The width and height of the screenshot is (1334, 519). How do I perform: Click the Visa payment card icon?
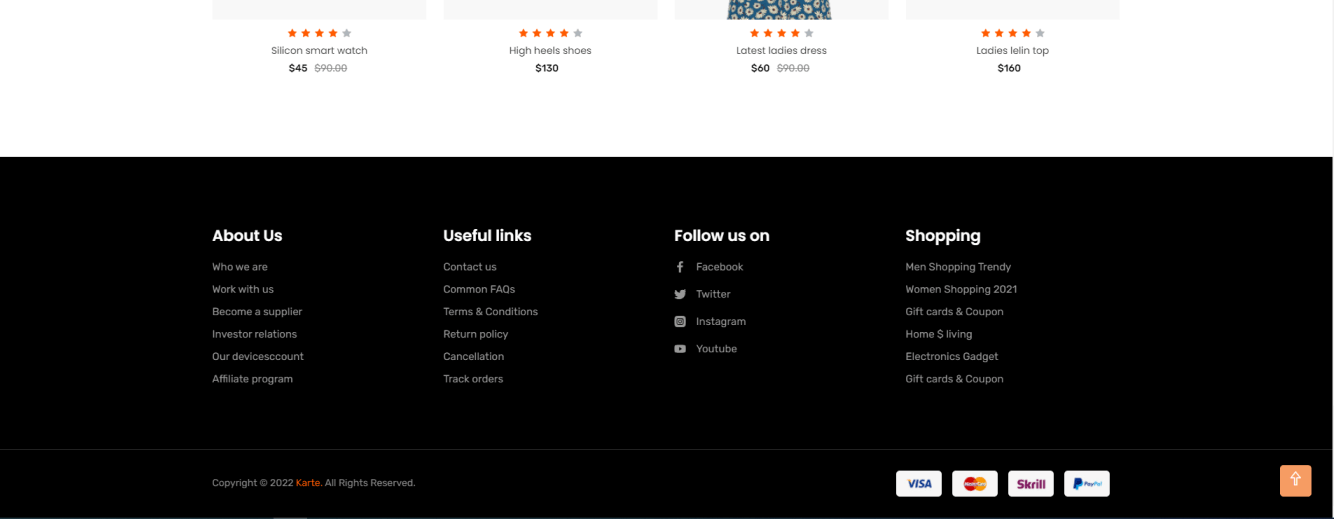(918, 484)
